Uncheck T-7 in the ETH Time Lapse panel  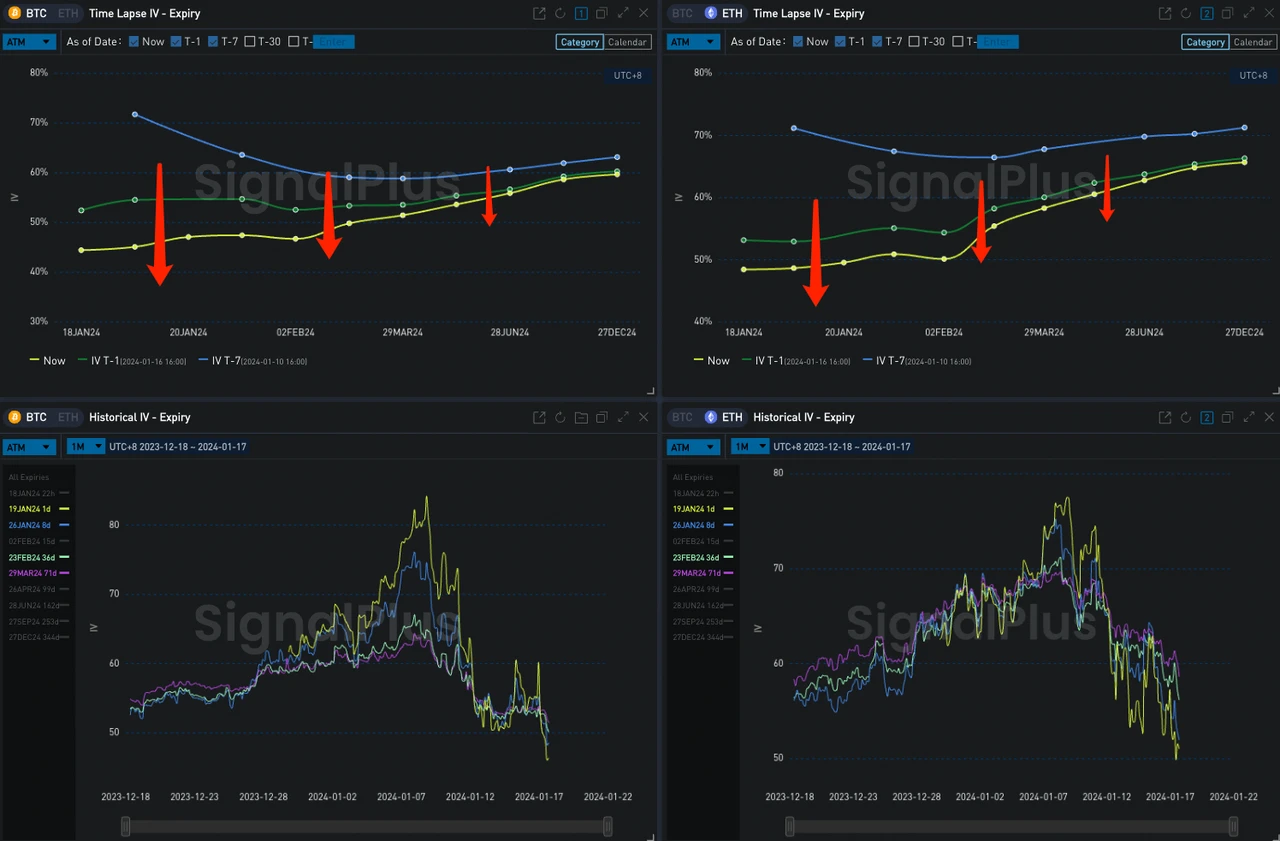pyautogui.click(x=878, y=42)
